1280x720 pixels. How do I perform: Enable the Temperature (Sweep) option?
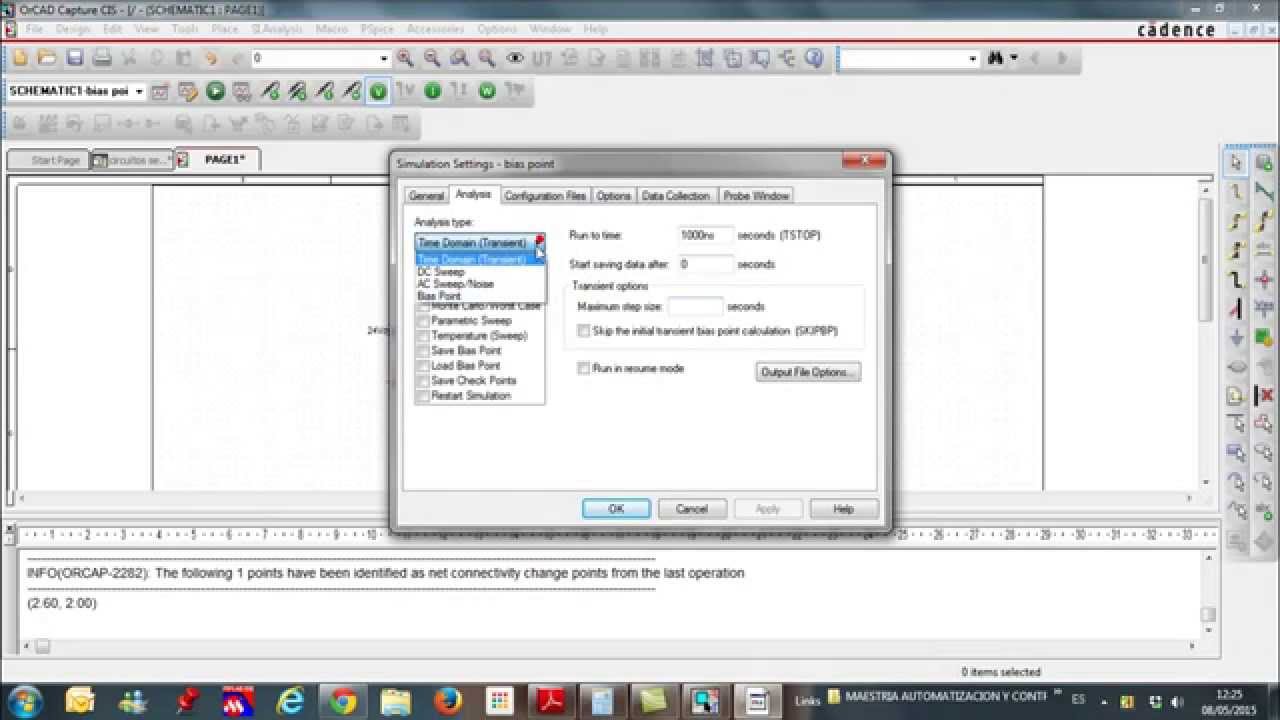(423, 336)
